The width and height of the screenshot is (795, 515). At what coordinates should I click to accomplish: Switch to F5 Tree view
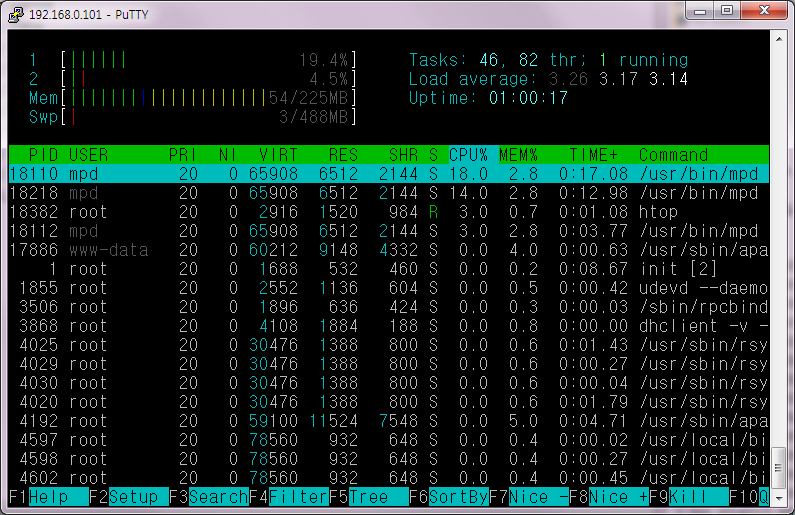coord(367,497)
